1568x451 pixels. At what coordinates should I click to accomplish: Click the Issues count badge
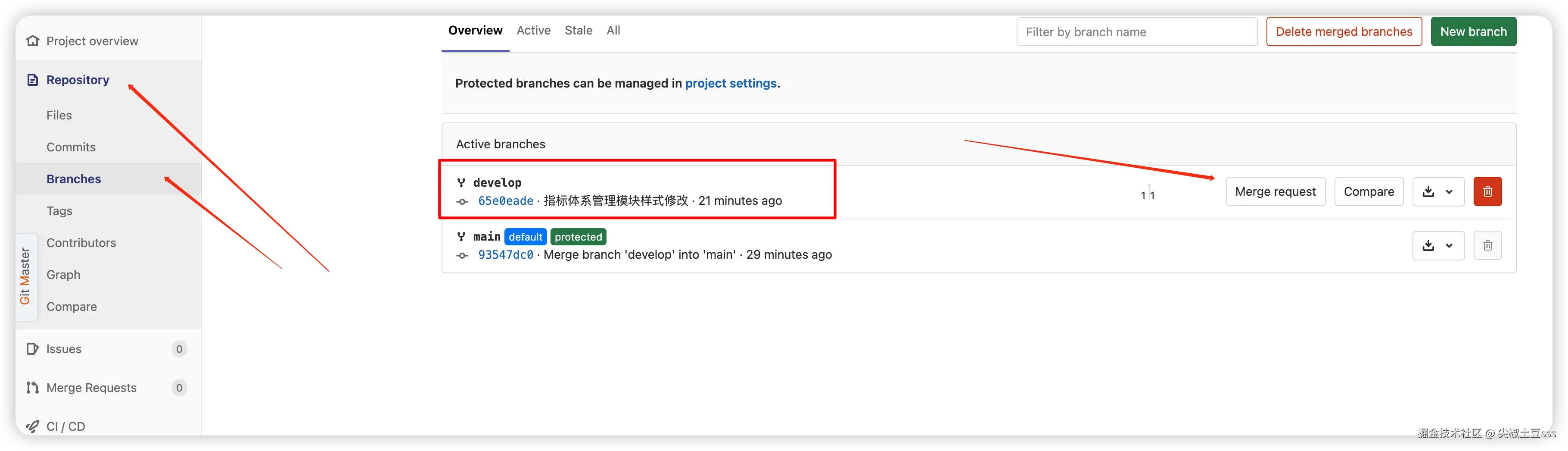pyautogui.click(x=179, y=349)
